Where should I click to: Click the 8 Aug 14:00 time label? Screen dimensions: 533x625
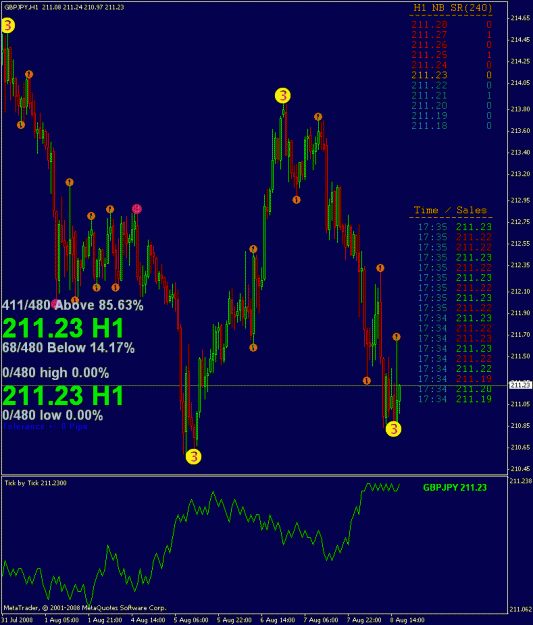407,620
